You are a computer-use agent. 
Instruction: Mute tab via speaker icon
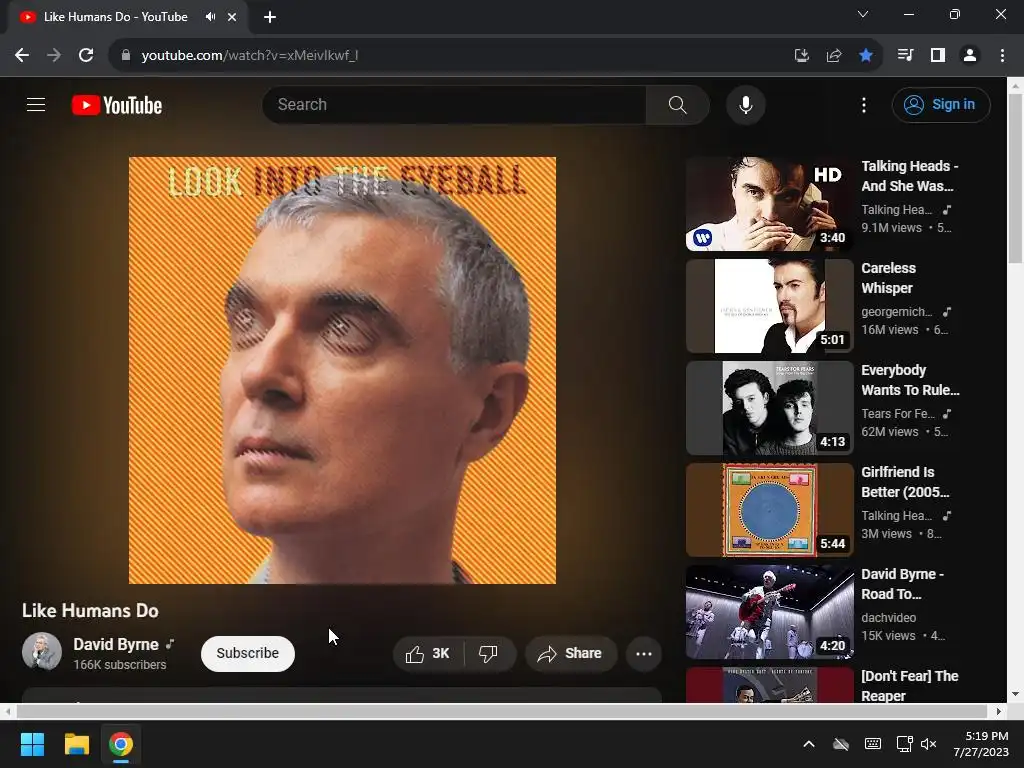pos(210,17)
